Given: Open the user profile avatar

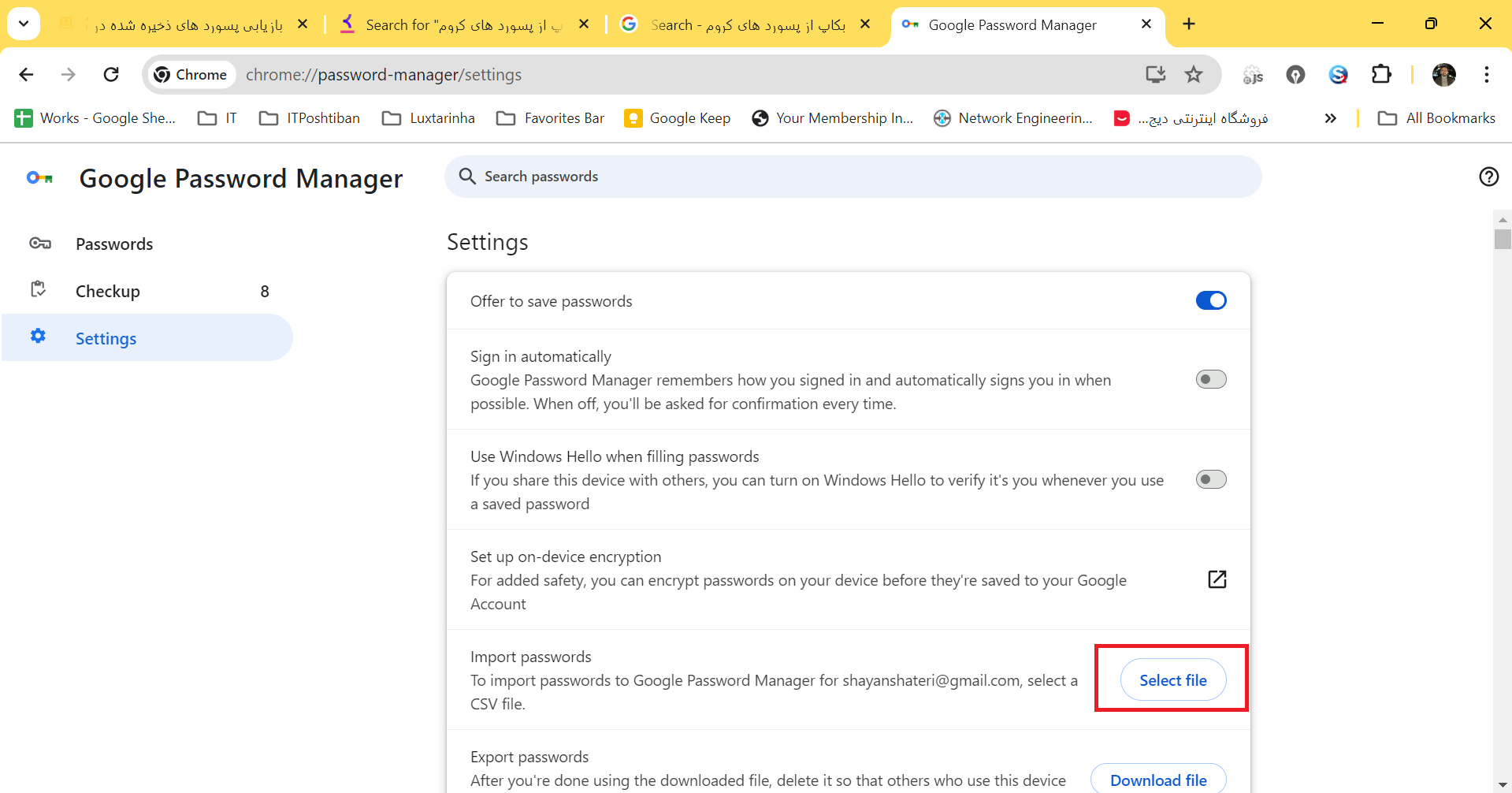Looking at the screenshot, I should tap(1444, 74).
